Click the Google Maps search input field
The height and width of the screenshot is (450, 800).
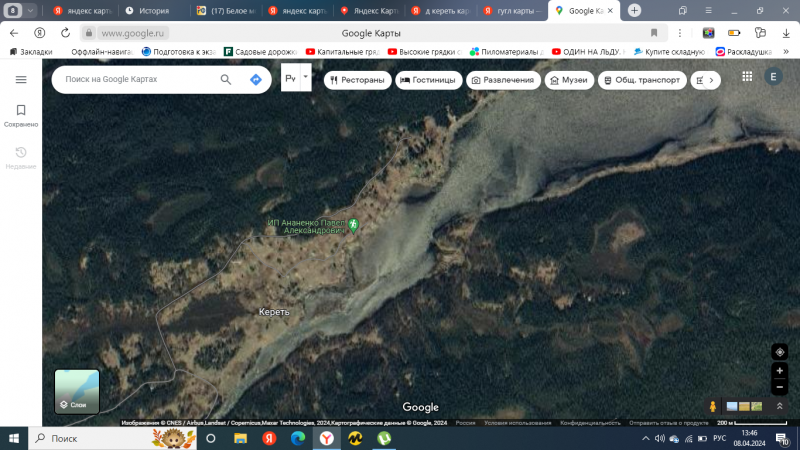tap(135, 79)
